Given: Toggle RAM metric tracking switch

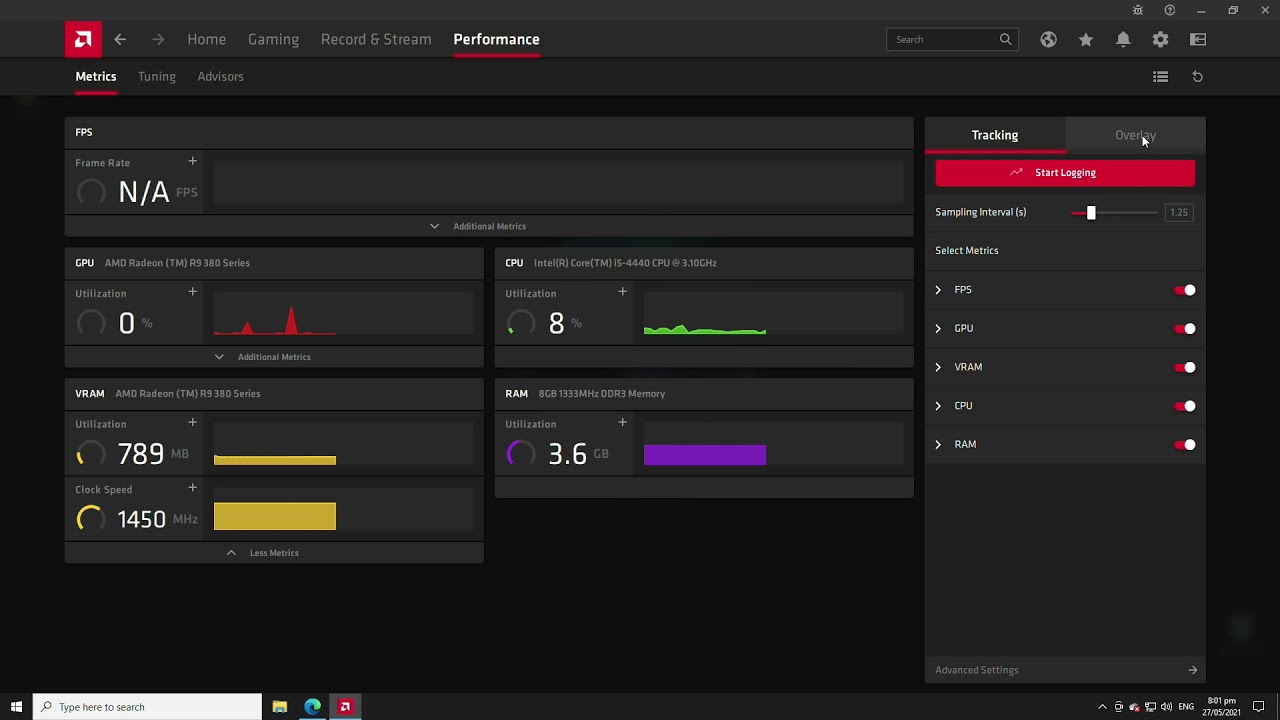Looking at the screenshot, I should pos(1185,445).
